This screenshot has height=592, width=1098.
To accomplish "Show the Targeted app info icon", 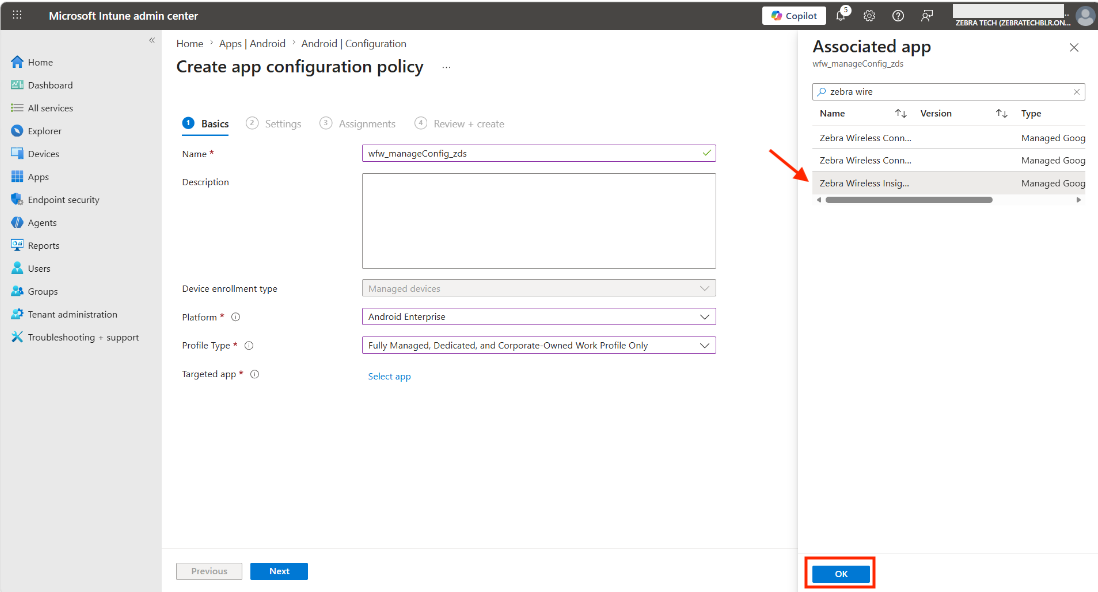I will (x=255, y=374).
